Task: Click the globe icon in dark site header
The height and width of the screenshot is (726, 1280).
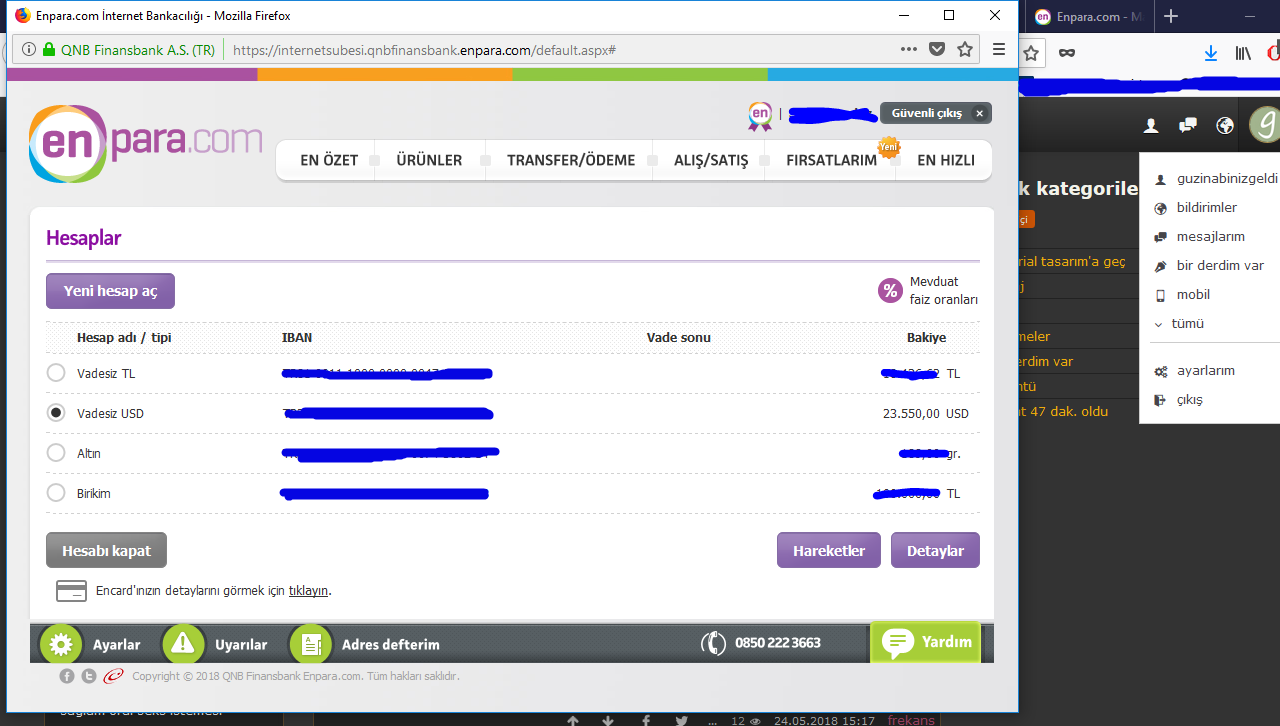Action: coord(1225,125)
